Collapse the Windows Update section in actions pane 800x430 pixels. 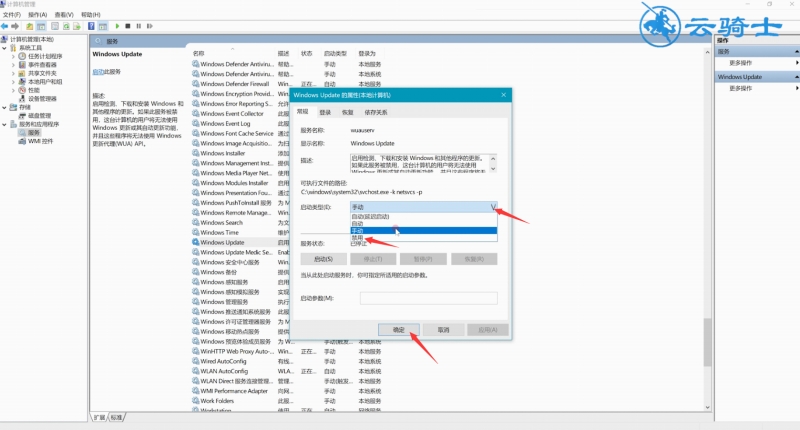[796, 77]
